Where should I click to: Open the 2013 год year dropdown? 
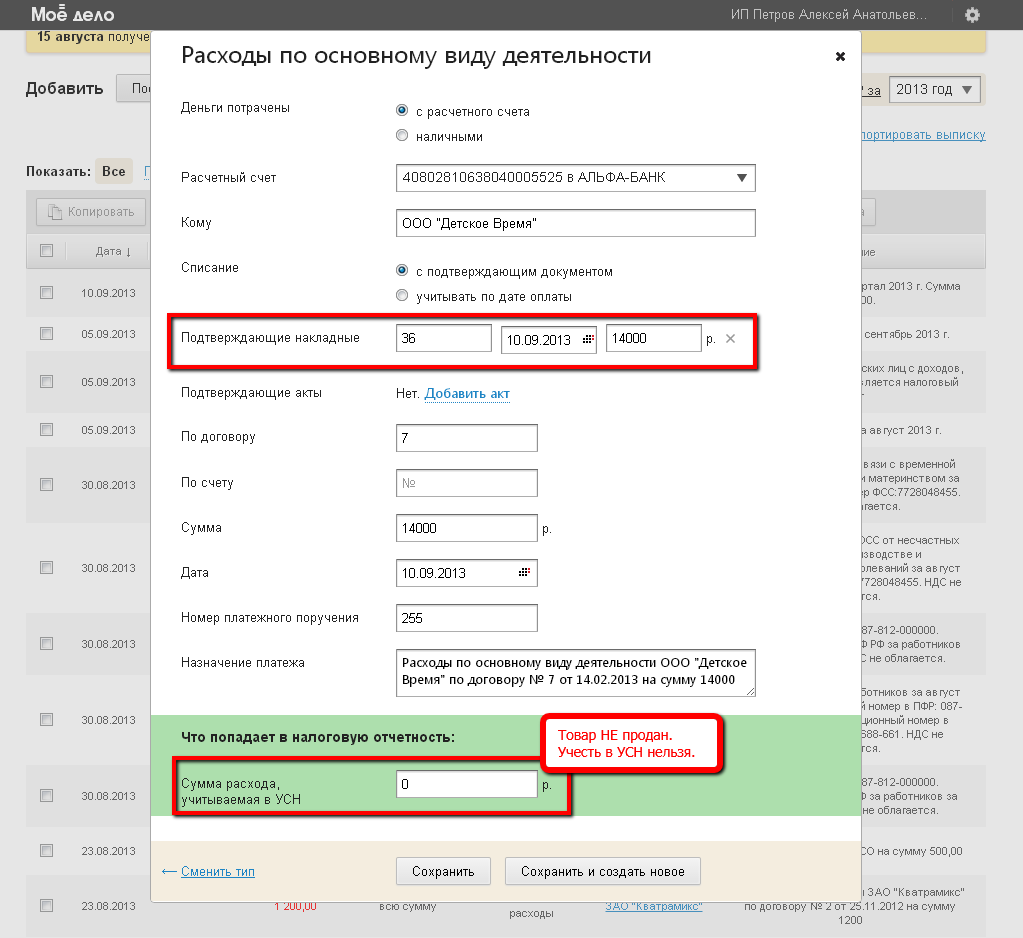point(934,90)
